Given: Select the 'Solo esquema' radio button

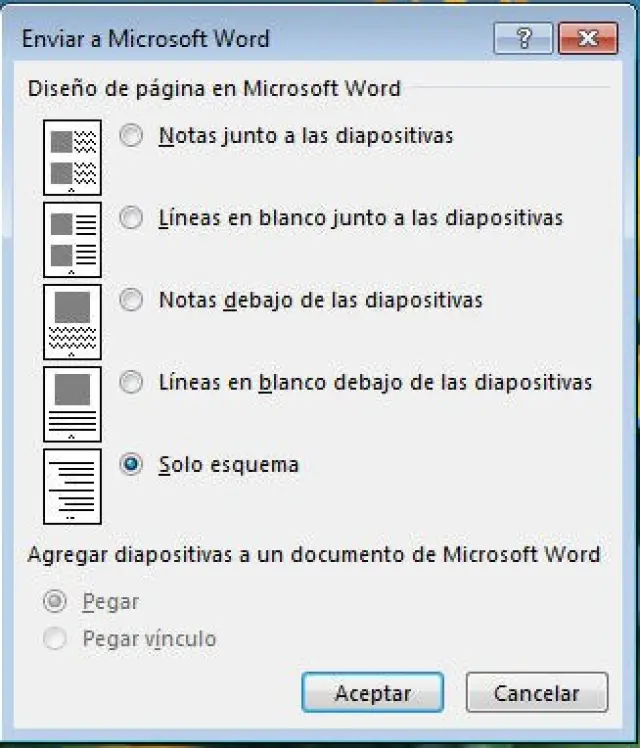Looking at the screenshot, I should point(131,465).
